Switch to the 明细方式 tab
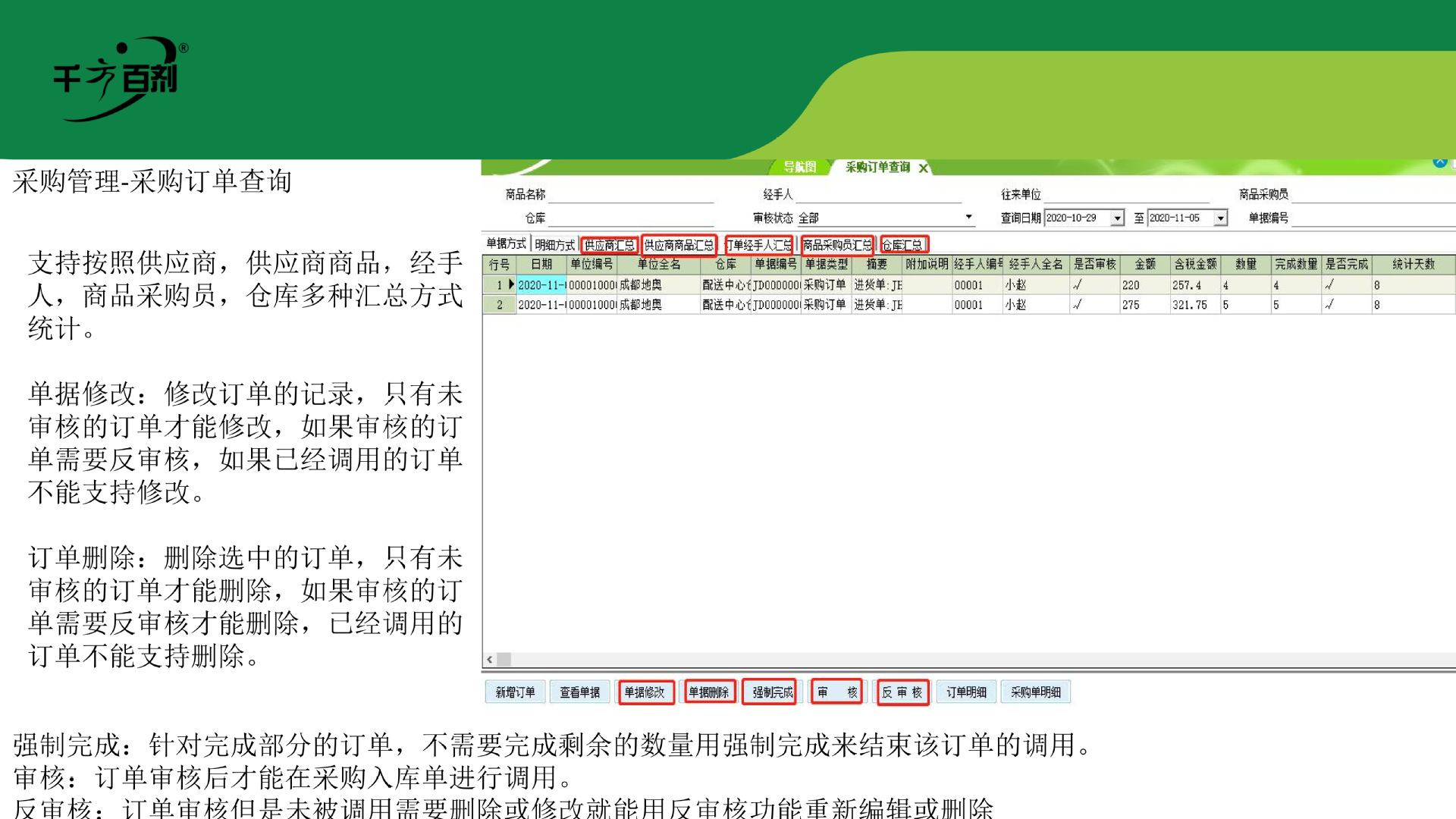Screen dimensions: 1456x819 click(x=554, y=244)
